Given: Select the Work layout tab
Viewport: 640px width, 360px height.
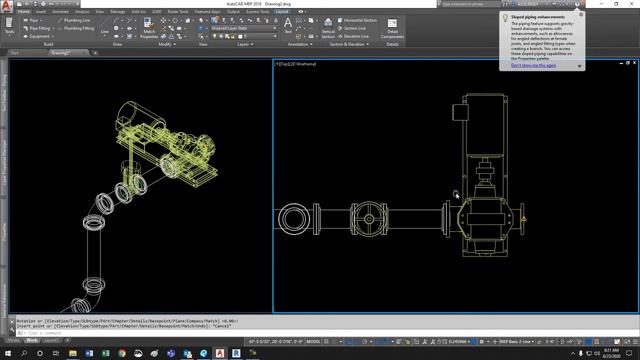Looking at the screenshot, I should coord(32,340).
